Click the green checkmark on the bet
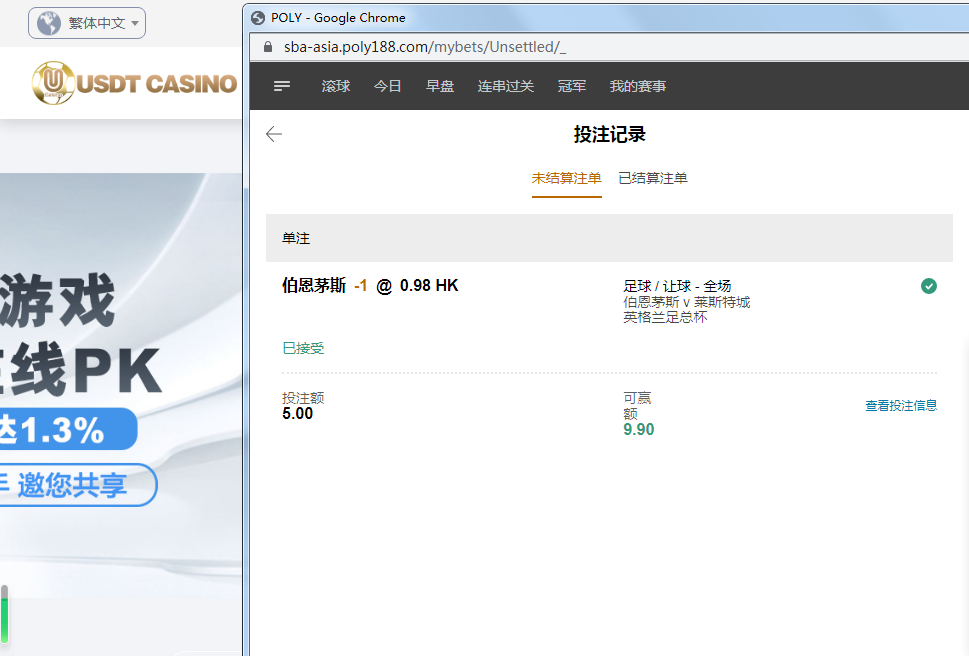The width and height of the screenshot is (969, 656). click(929, 287)
